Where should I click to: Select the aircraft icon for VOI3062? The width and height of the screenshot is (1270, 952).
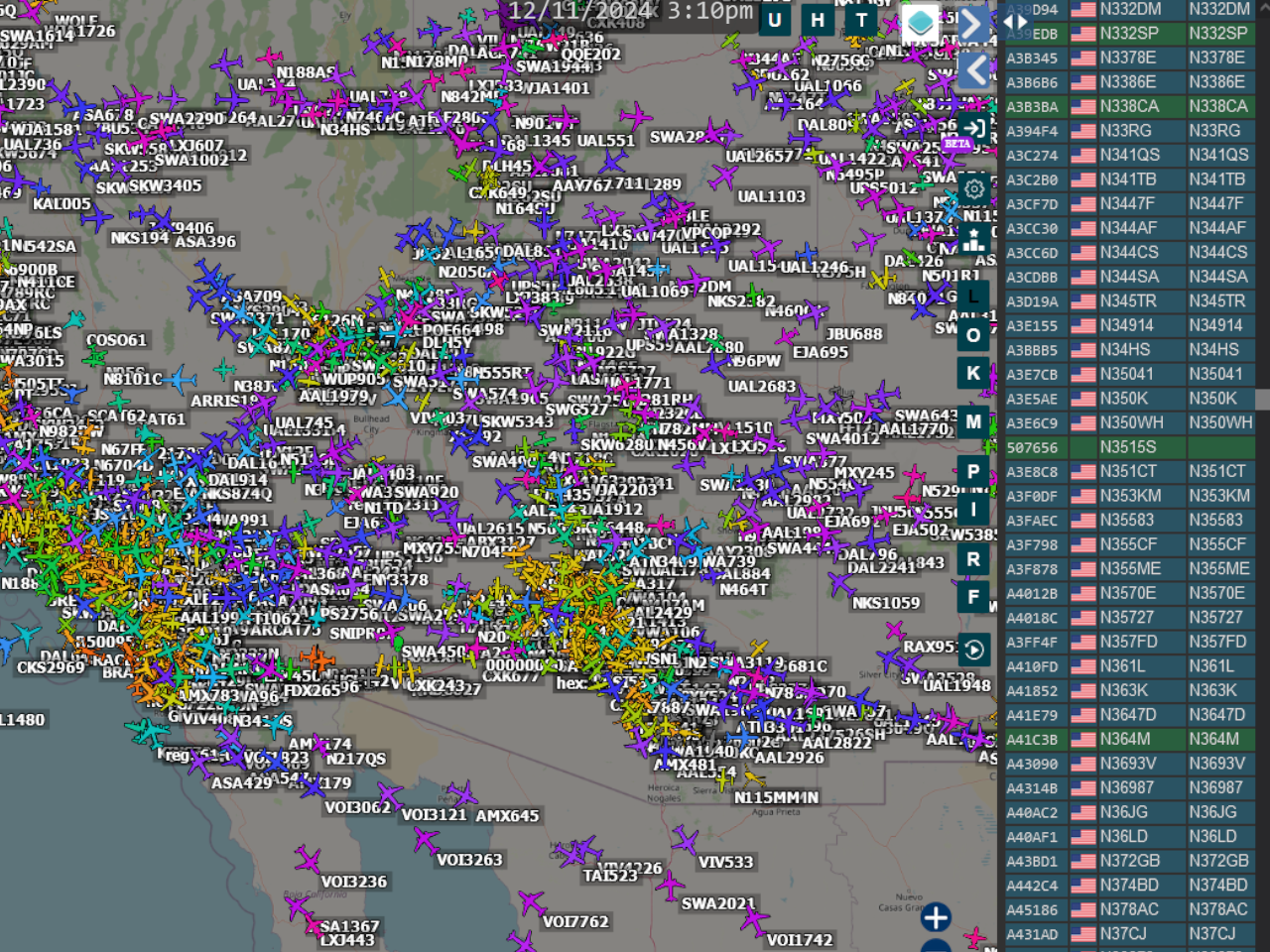pyautogui.click(x=389, y=794)
